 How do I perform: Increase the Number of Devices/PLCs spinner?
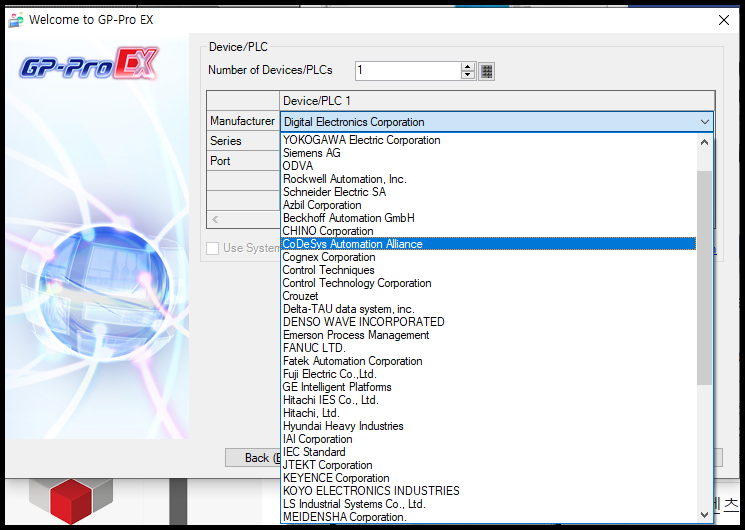coord(468,67)
